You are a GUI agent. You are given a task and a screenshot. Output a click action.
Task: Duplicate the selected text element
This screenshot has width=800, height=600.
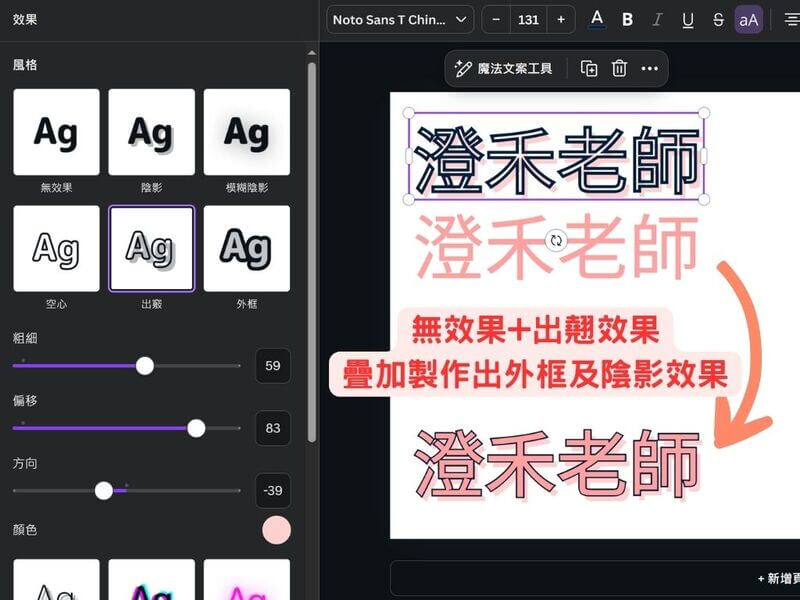[x=589, y=68]
